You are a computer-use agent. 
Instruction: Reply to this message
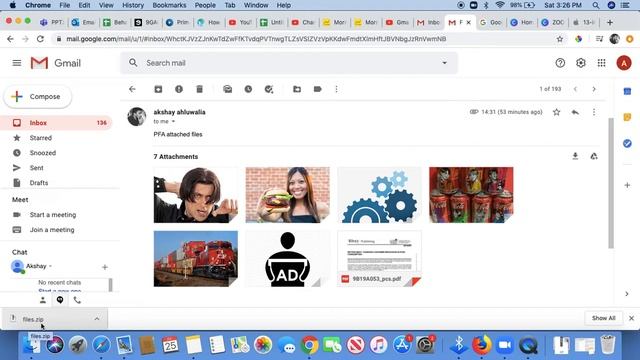[575, 112]
